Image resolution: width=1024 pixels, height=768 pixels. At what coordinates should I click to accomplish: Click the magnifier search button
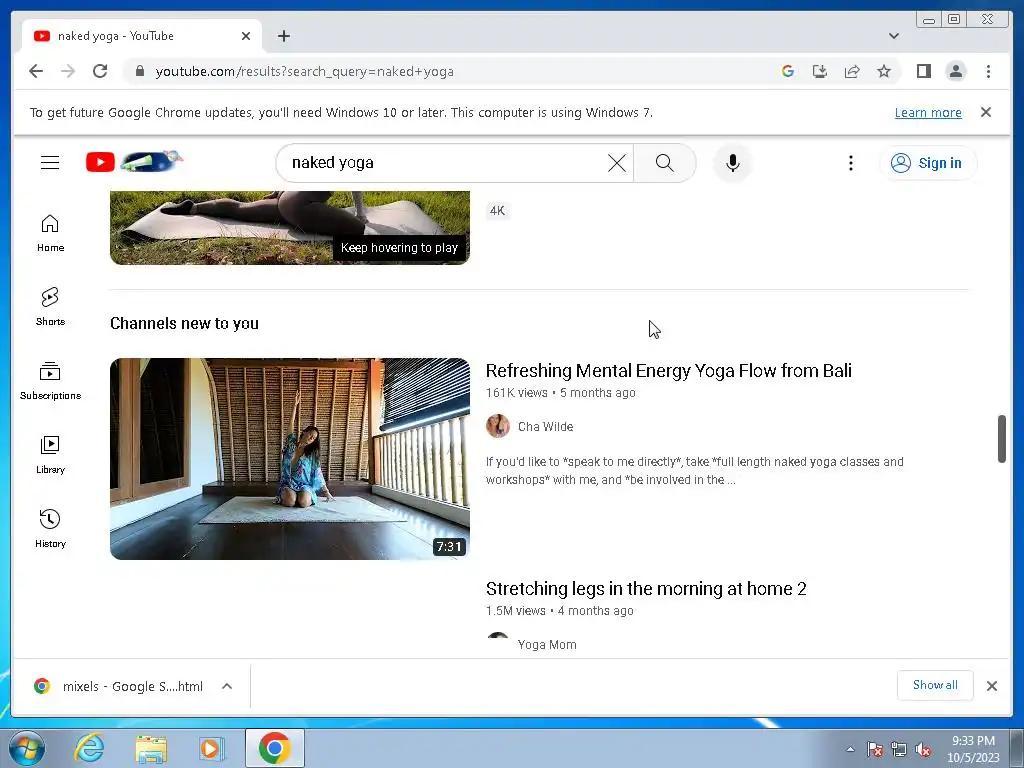point(664,163)
